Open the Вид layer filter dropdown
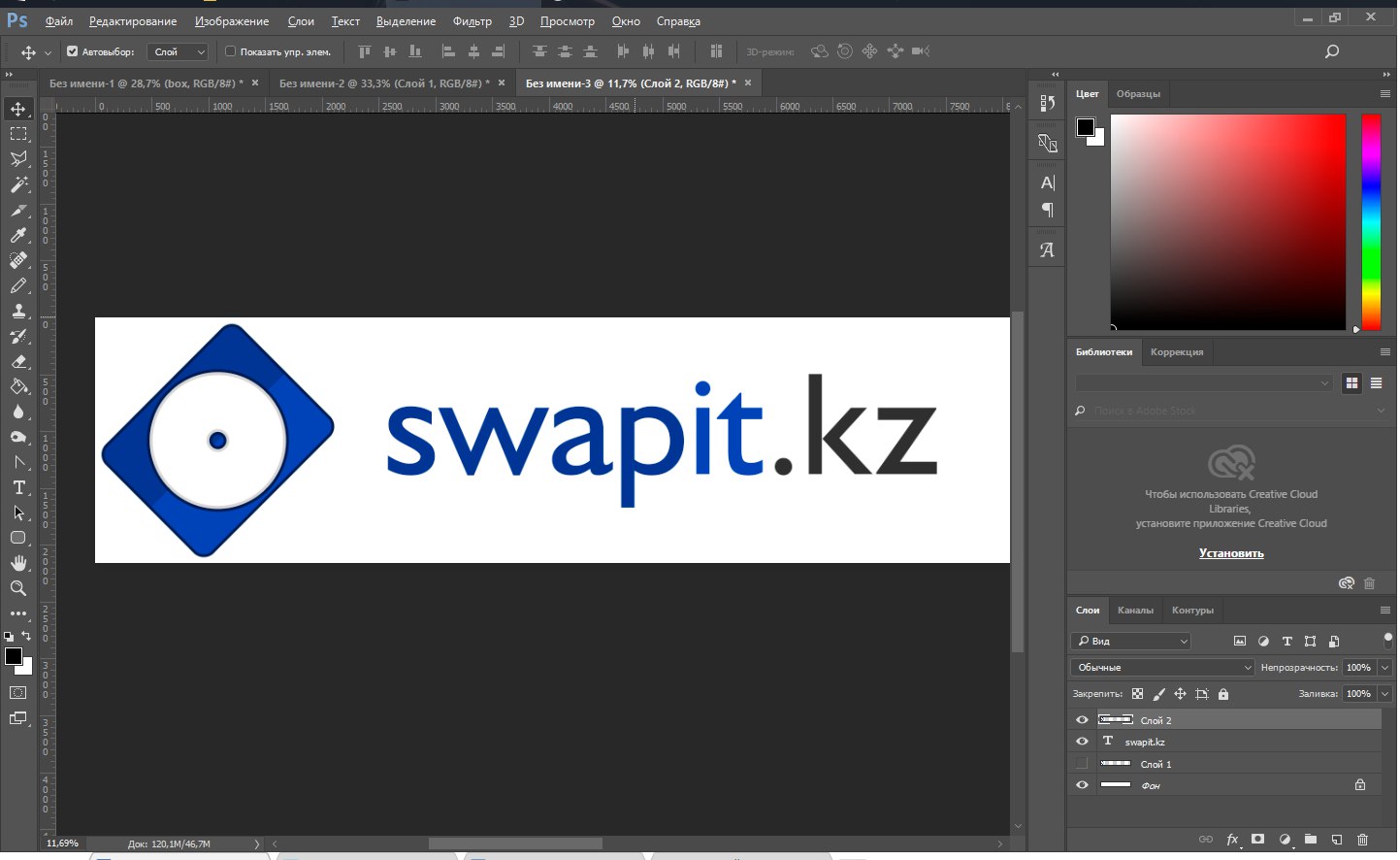The width and height of the screenshot is (1400, 860). click(x=1130, y=641)
